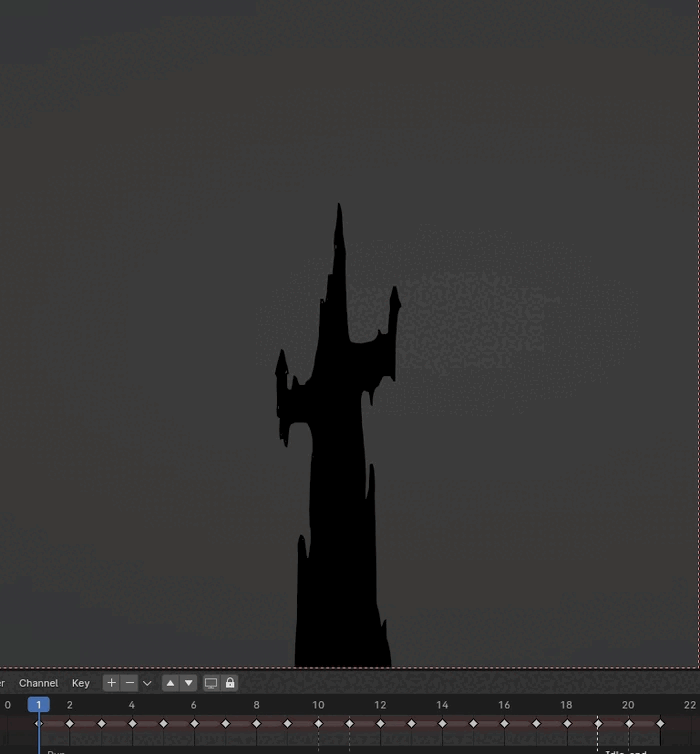Screen dimensions: 700x754
Task: Select the keyframe diamond at frame 20
Action: (x=629, y=723)
